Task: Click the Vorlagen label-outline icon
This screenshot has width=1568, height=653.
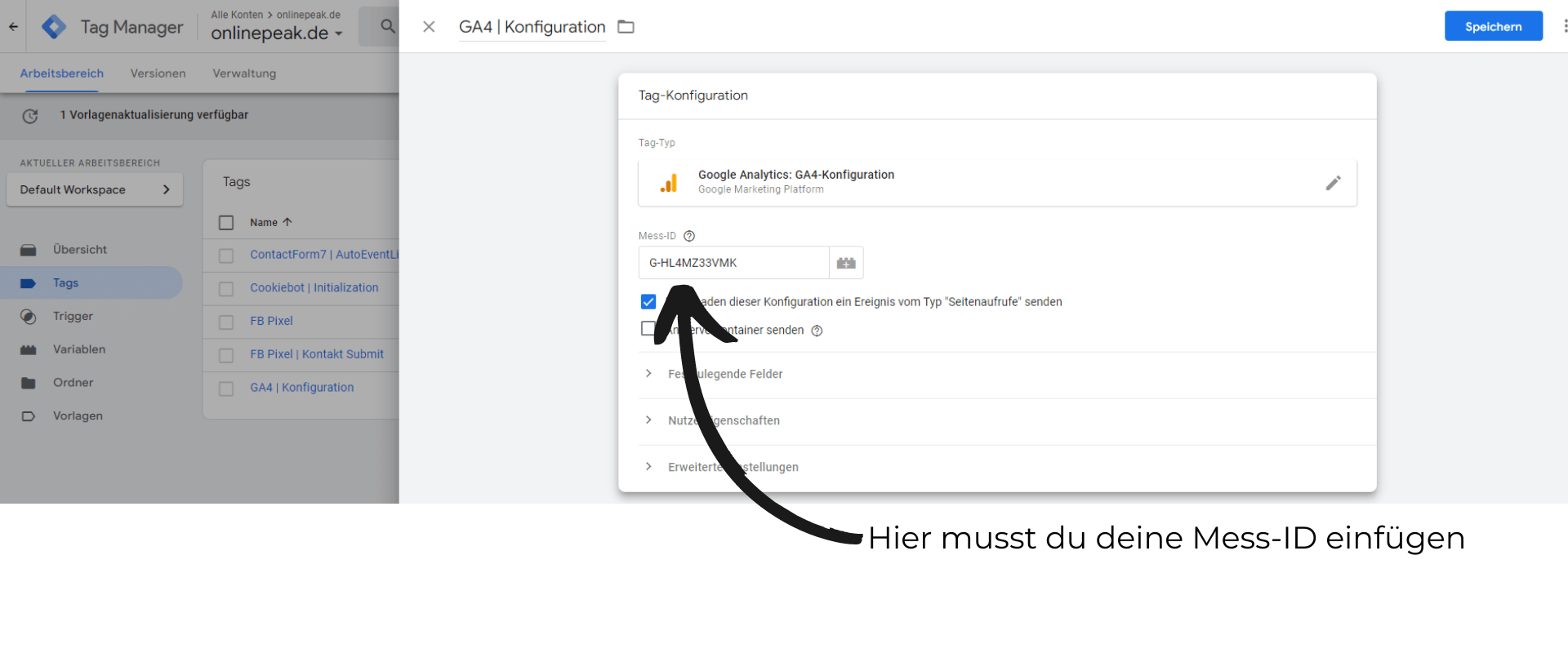Action: click(x=29, y=416)
